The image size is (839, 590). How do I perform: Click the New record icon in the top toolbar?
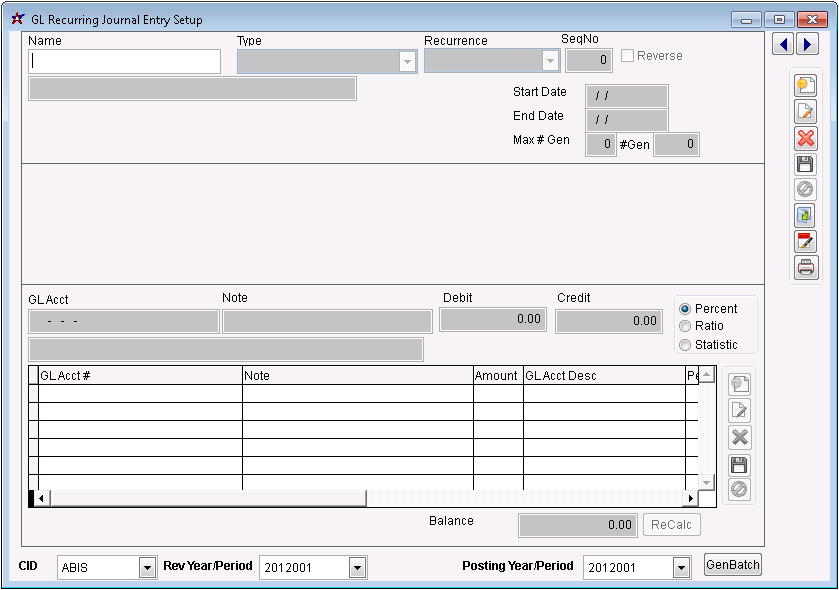click(805, 85)
